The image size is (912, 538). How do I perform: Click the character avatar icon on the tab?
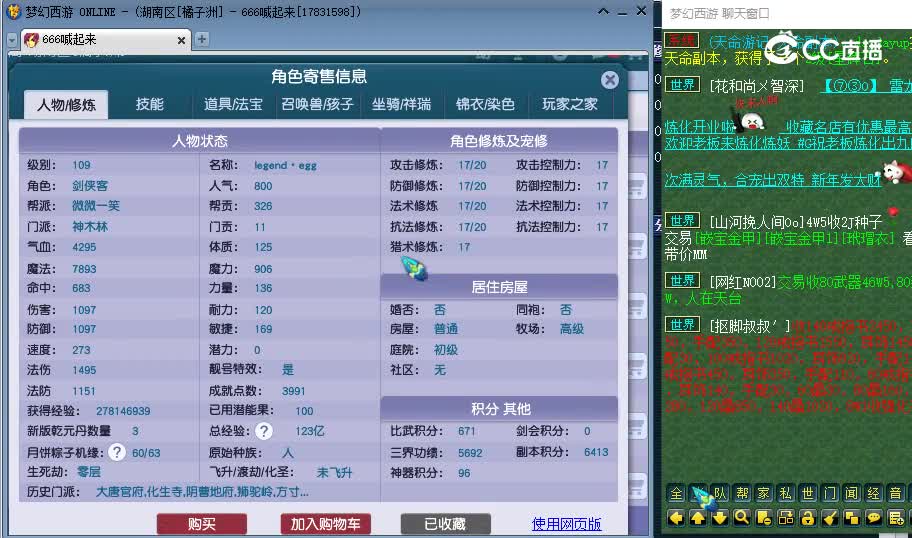pyautogui.click(x=31, y=40)
